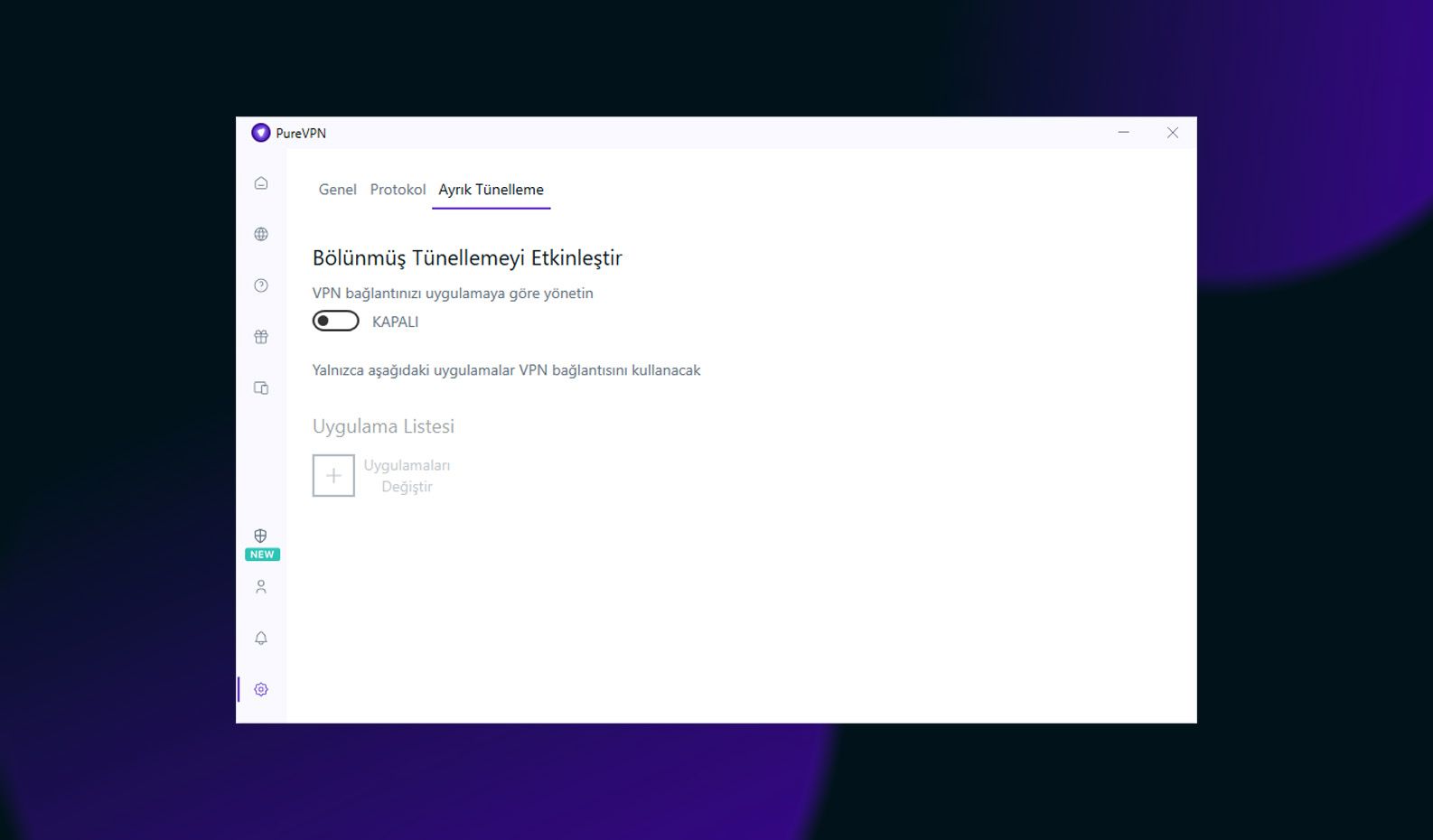Open the gift rewards icon
1433x840 pixels.
coord(261,337)
